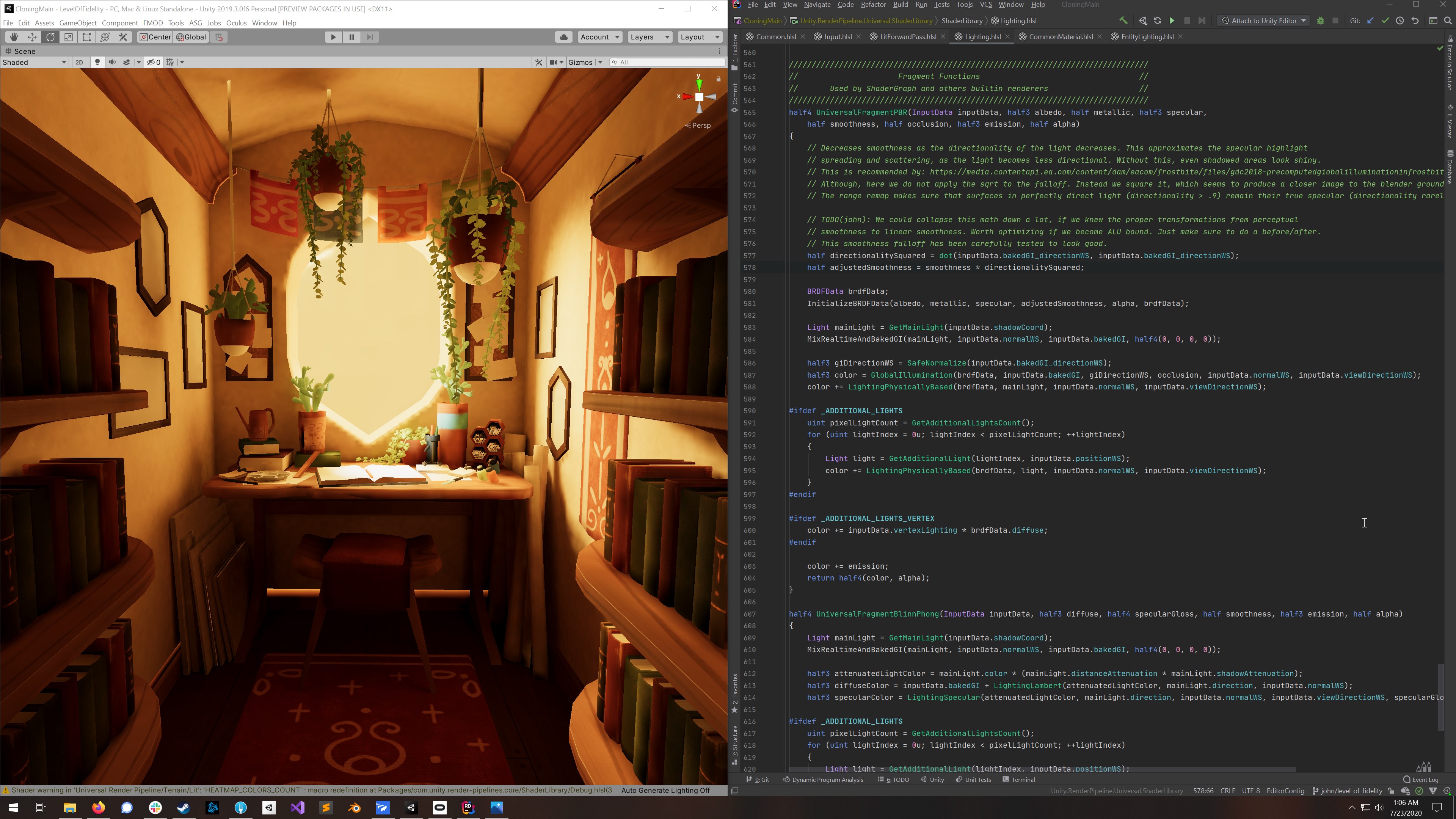
Task: Open the Refactor menu in Rider
Action: tap(873, 5)
